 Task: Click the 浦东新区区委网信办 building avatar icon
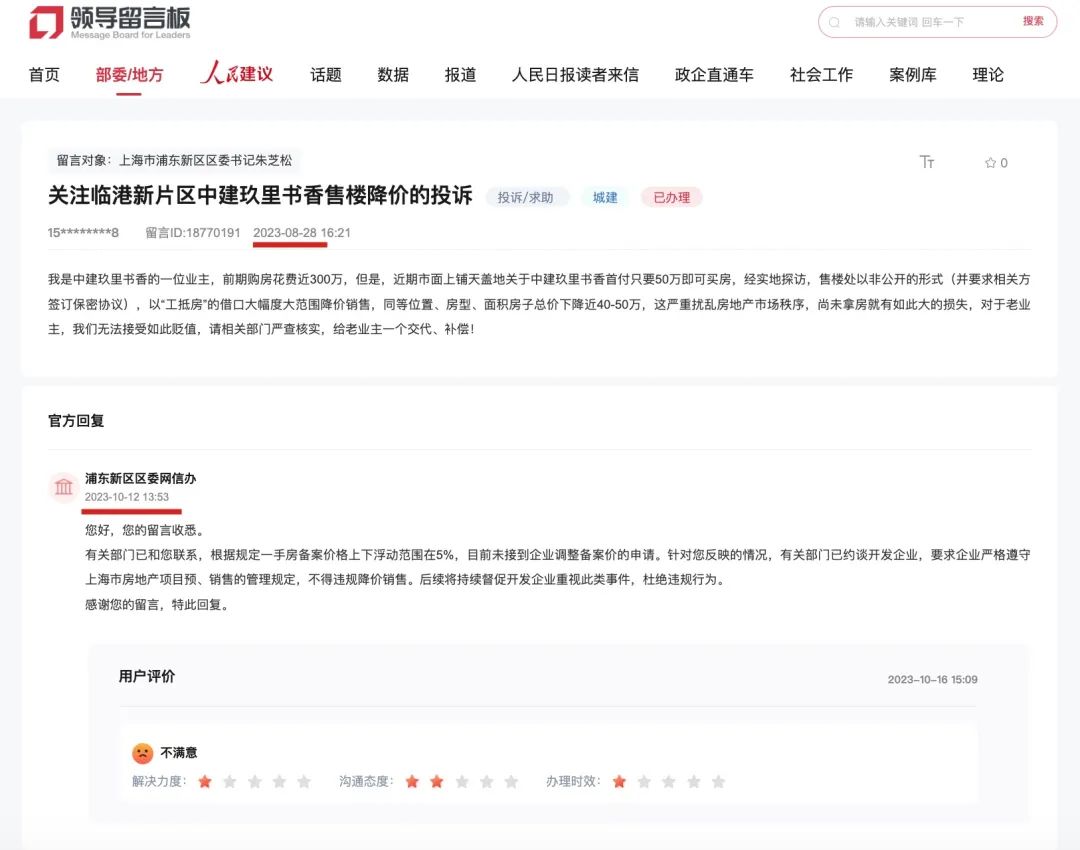pos(63,487)
